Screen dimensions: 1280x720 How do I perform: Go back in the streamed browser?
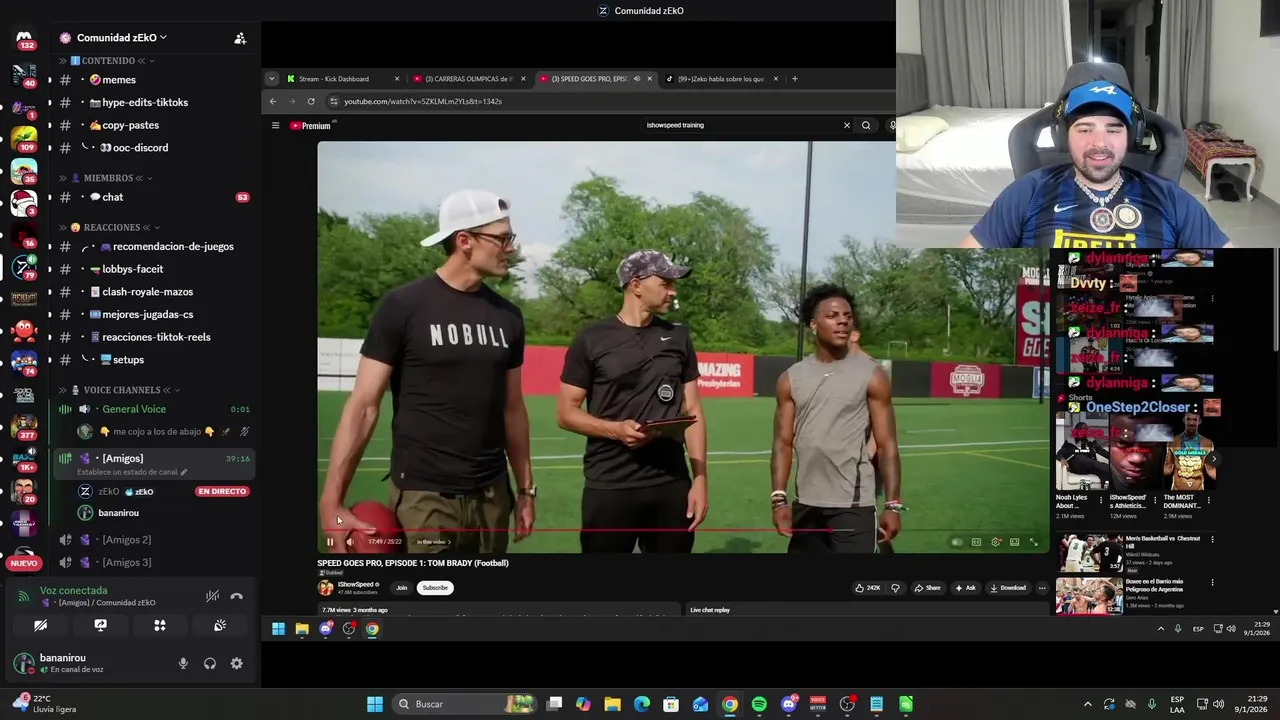pos(273,101)
